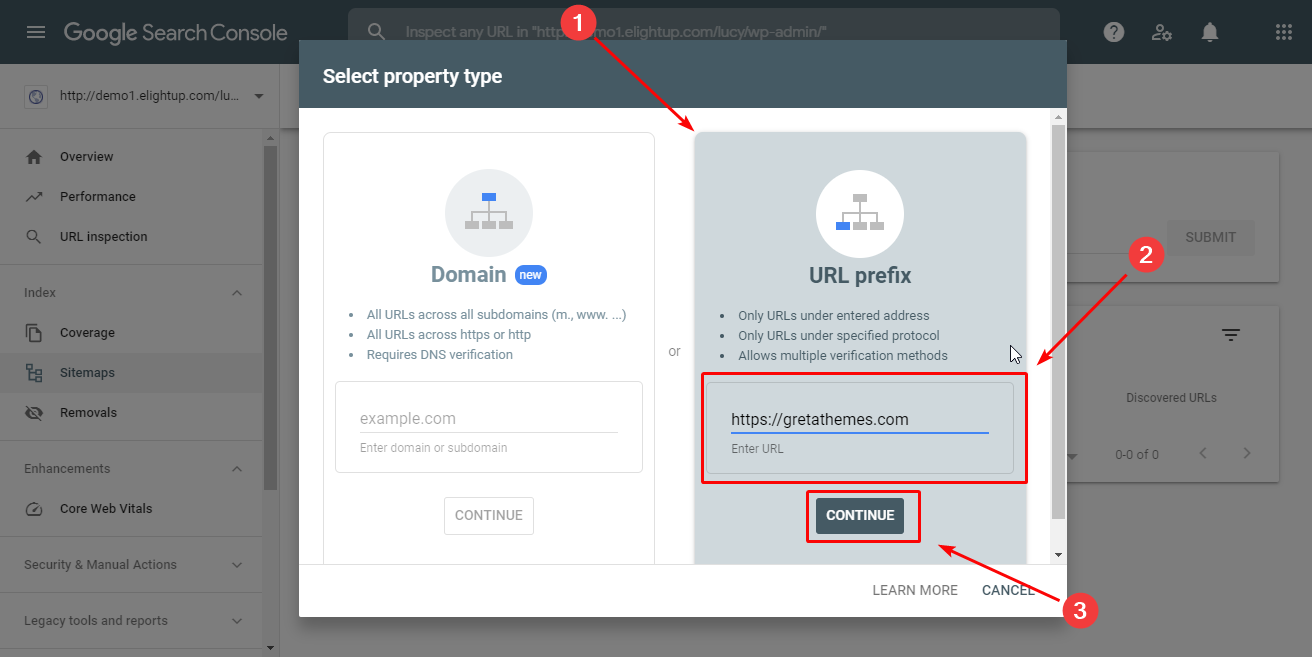The width and height of the screenshot is (1312, 657).
Task: Click the '0-0 of 0' pagination text
Action: [x=1137, y=454]
